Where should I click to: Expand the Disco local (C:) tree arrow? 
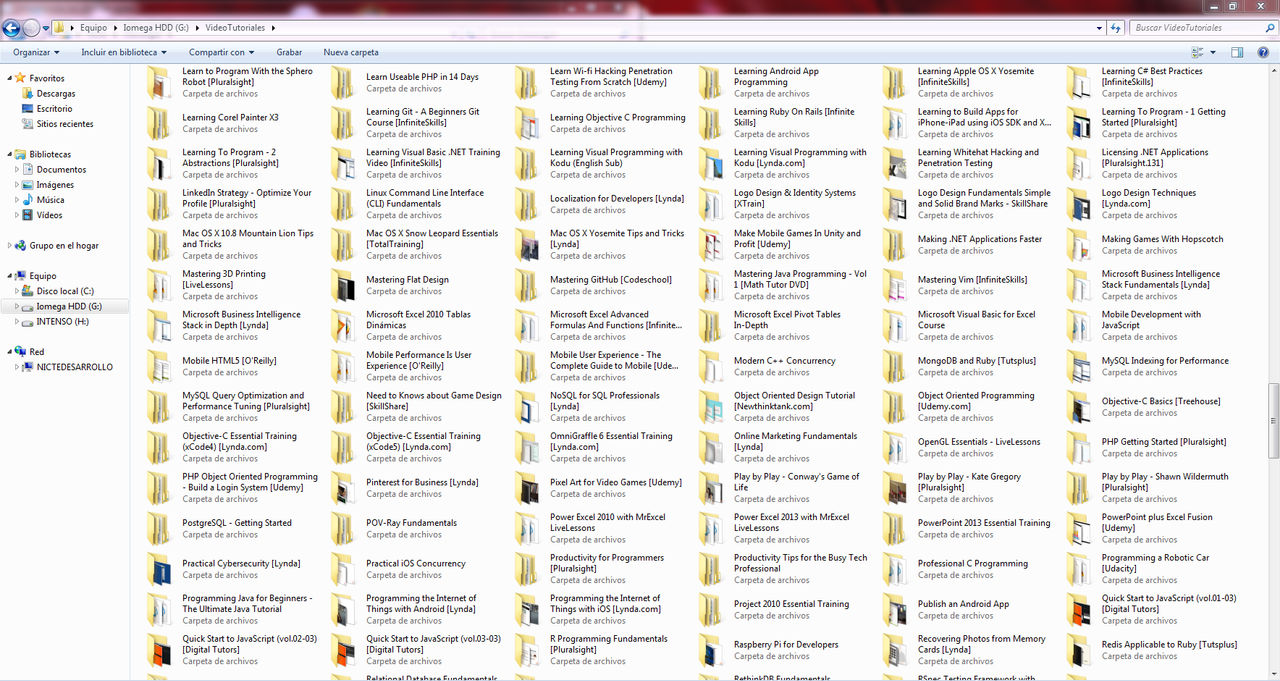(x=17, y=291)
